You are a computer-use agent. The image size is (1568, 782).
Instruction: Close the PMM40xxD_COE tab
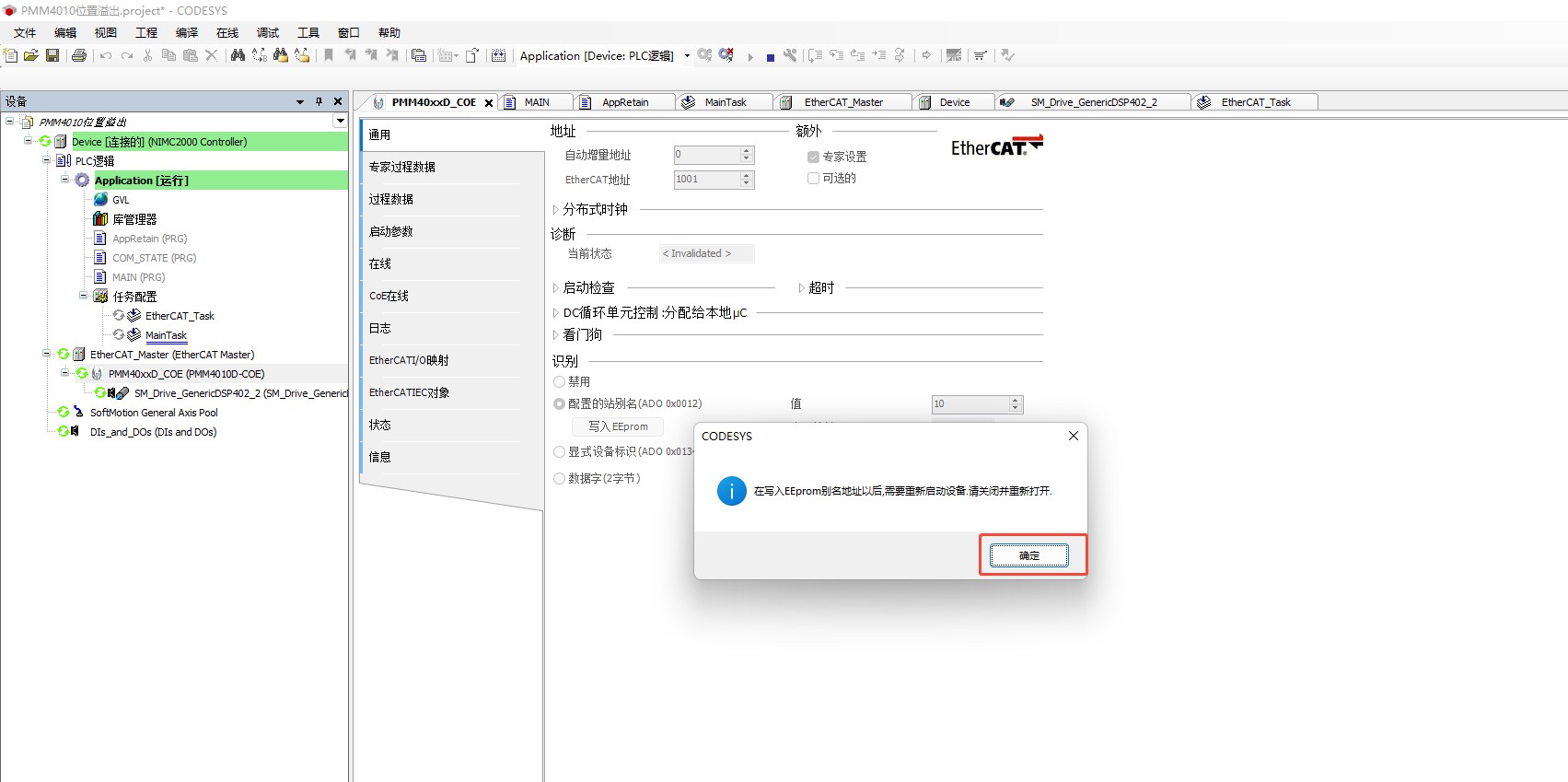tap(489, 103)
